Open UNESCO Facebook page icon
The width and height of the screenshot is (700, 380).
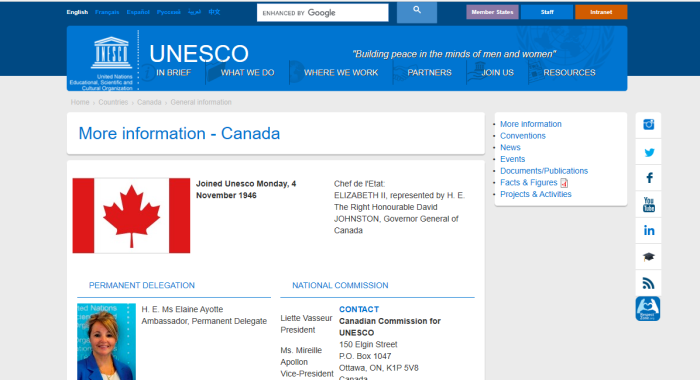649,178
